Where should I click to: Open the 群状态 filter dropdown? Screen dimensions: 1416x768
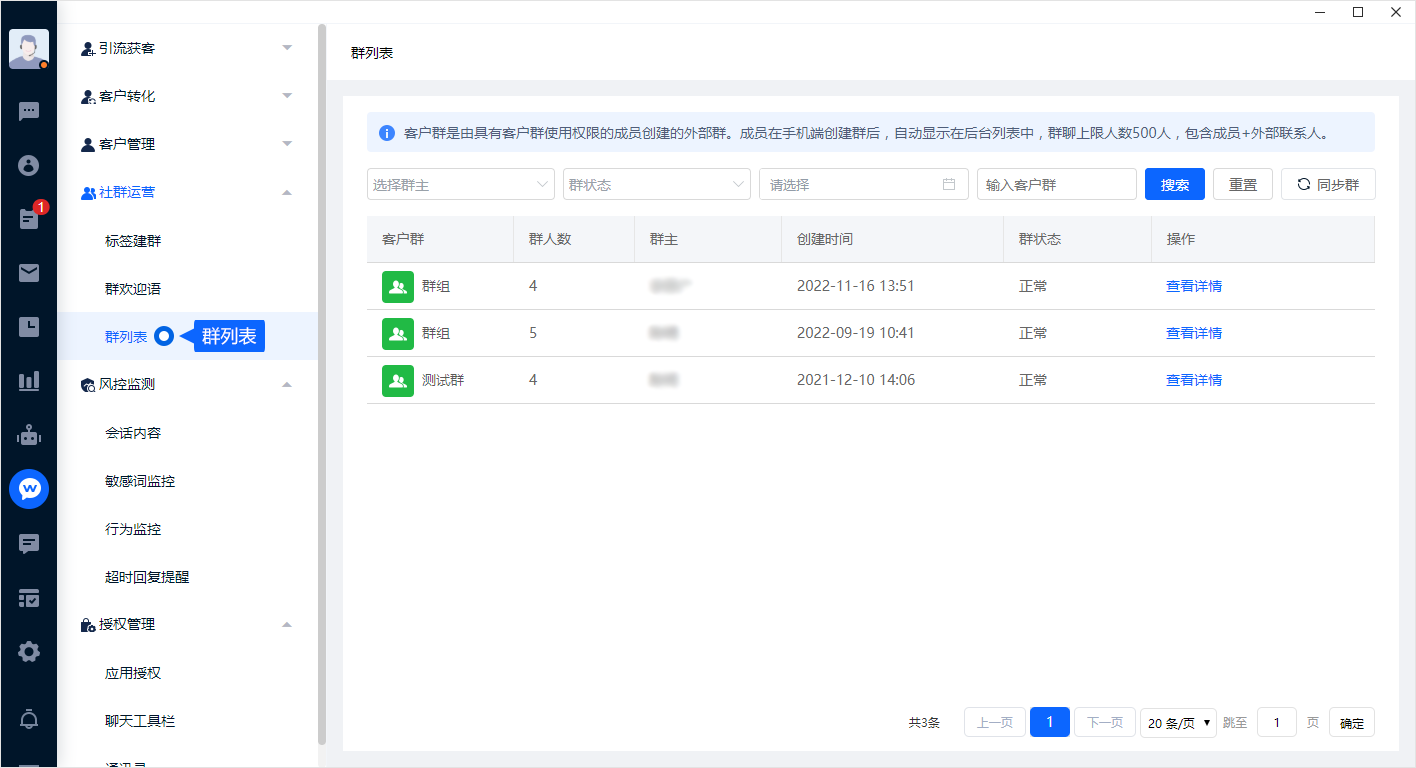click(x=656, y=184)
